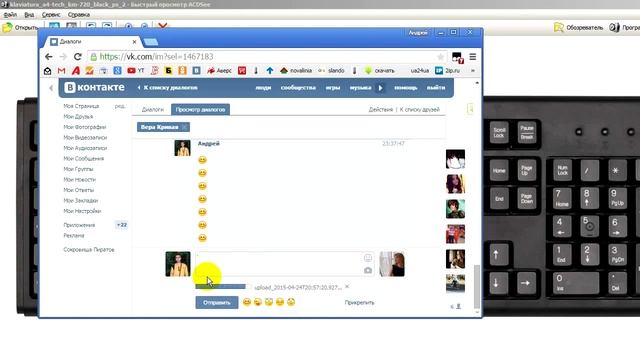This screenshot has width=640, height=360.
Task: Open the slando bookmark
Action: pyautogui.click(x=331, y=71)
